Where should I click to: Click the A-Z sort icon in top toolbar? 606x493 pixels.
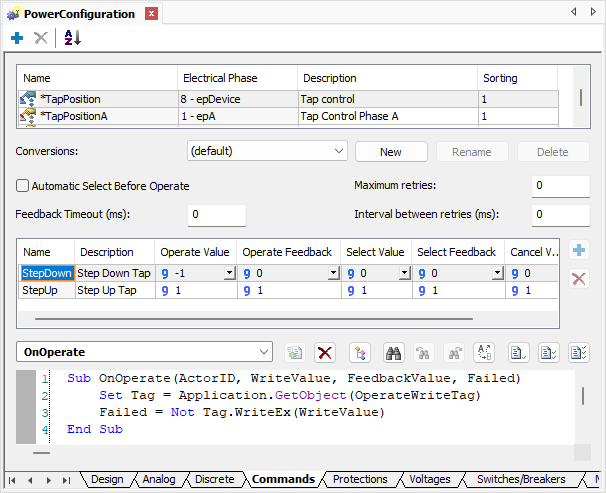pyautogui.click(x=72, y=38)
